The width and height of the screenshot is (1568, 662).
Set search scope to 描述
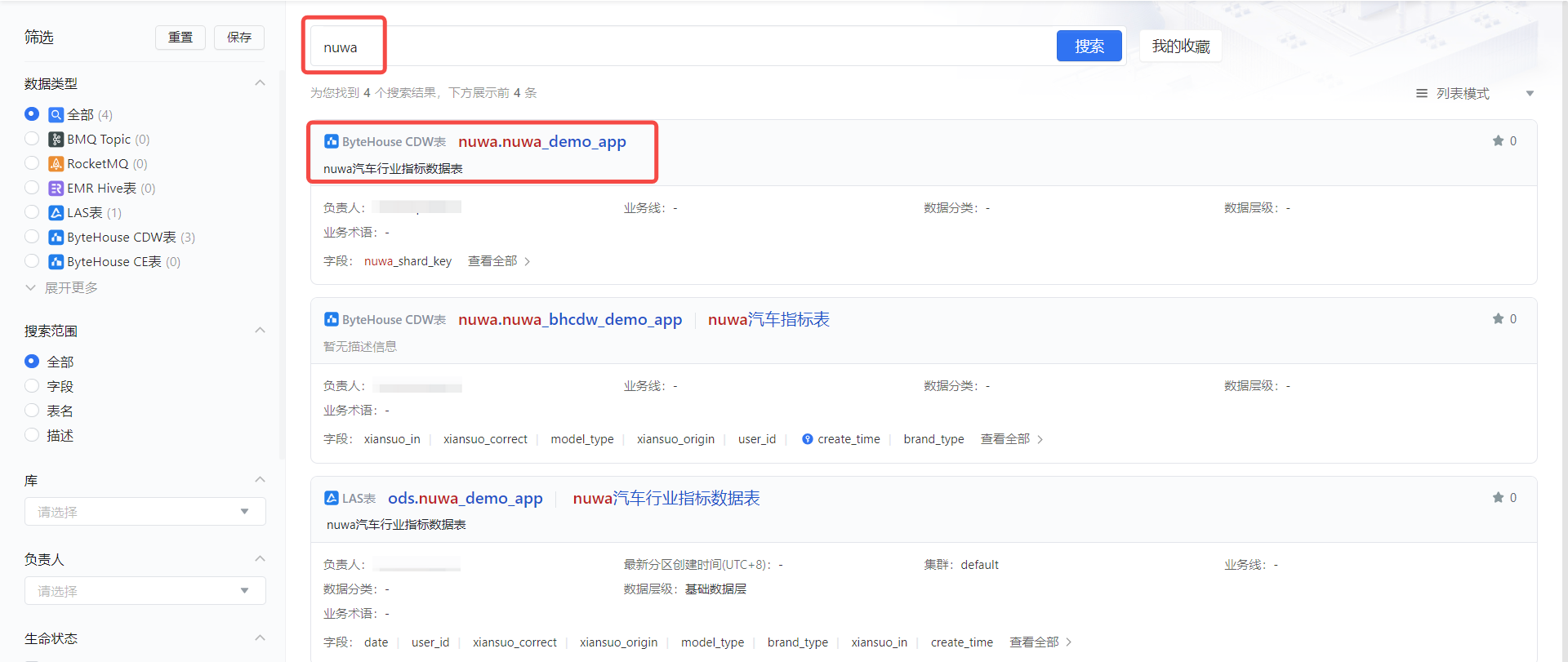(32, 435)
